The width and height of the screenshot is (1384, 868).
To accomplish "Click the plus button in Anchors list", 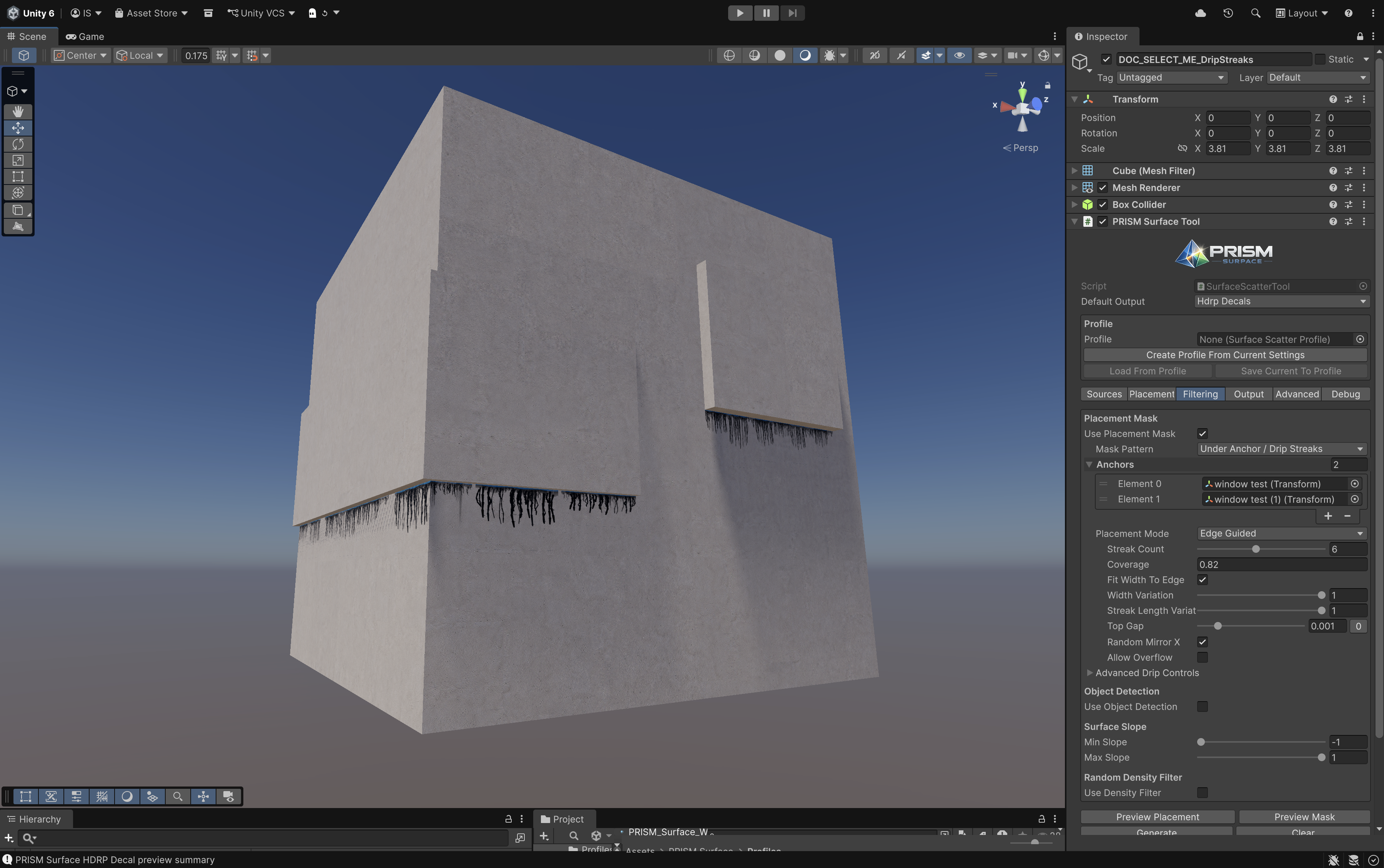I will point(1328,515).
